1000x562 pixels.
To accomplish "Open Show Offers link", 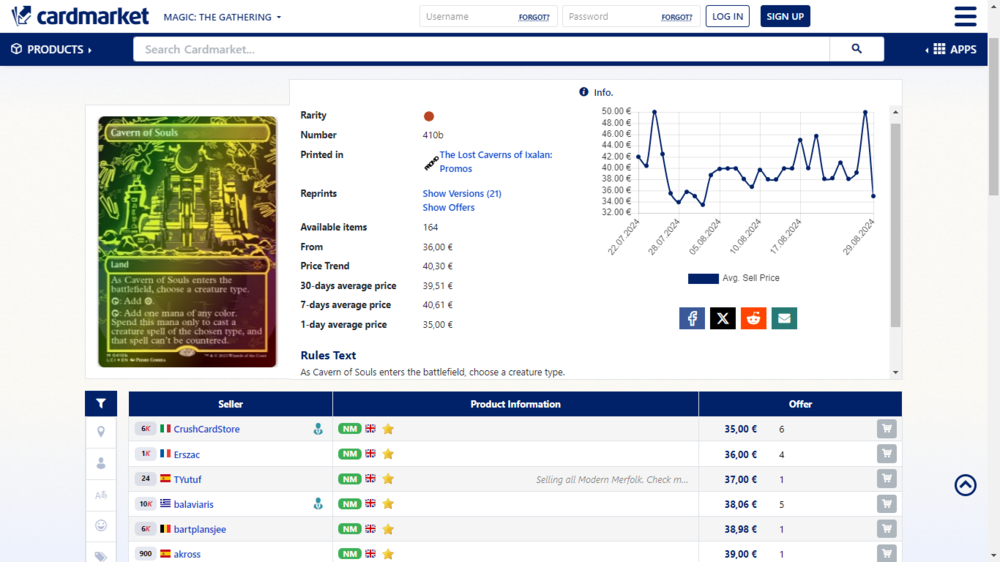I will (x=448, y=207).
